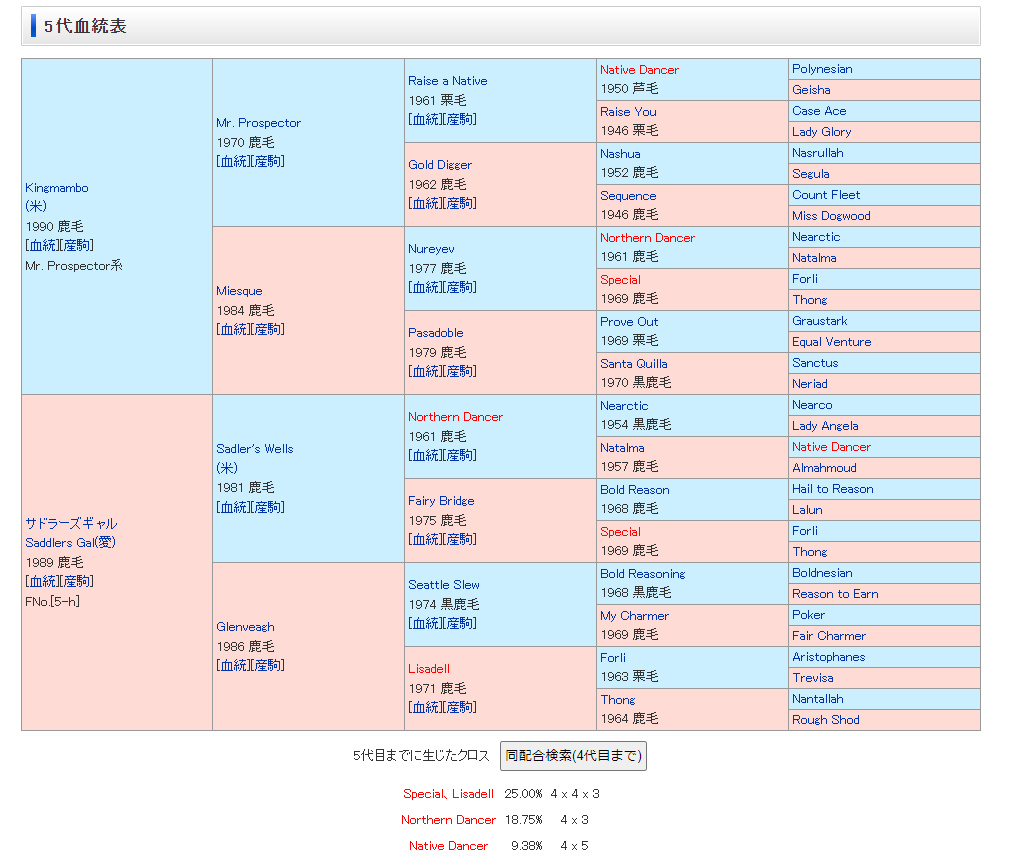This screenshot has width=1035, height=857.
Task: Click 血統 link under Mr. Prospector
Action: (x=234, y=161)
